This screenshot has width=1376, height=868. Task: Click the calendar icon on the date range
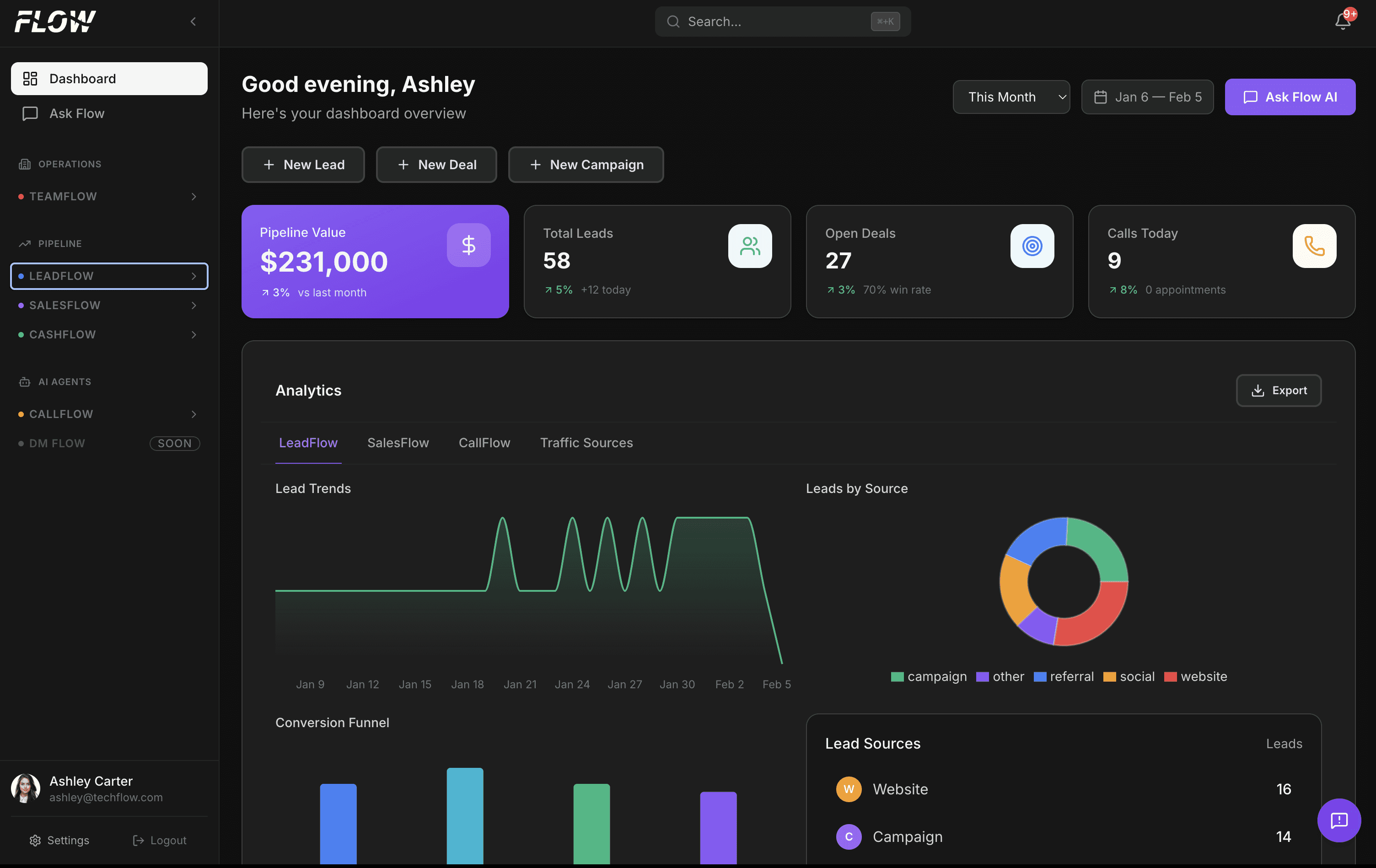(x=1102, y=96)
